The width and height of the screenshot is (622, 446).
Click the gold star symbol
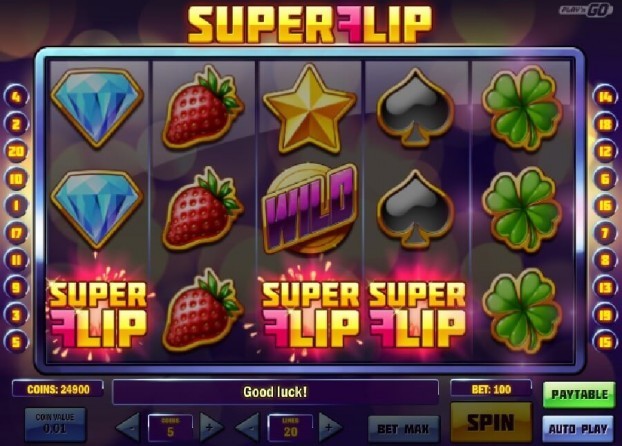click(x=309, y=108)
